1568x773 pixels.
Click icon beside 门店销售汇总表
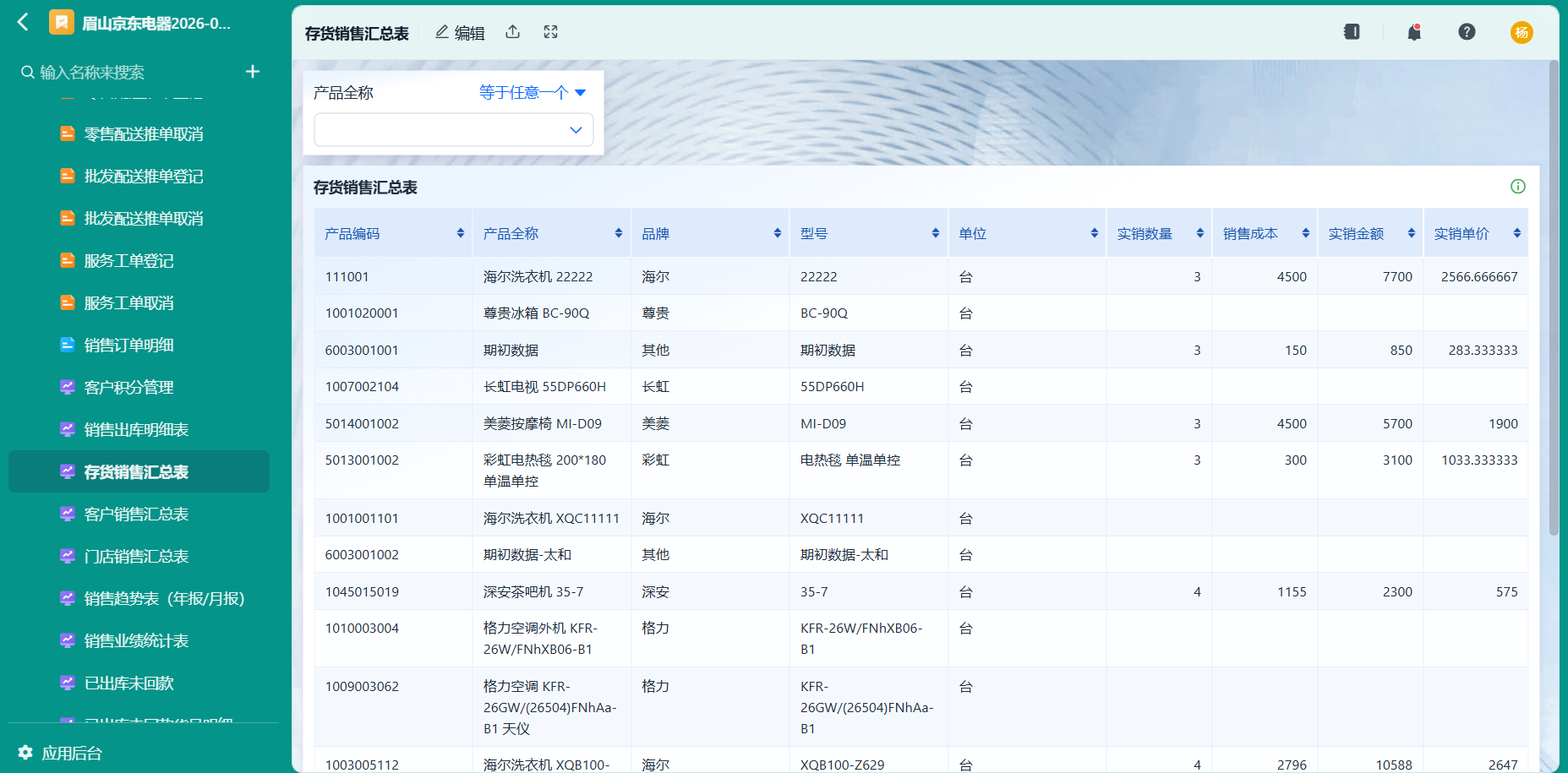(68, 556)
